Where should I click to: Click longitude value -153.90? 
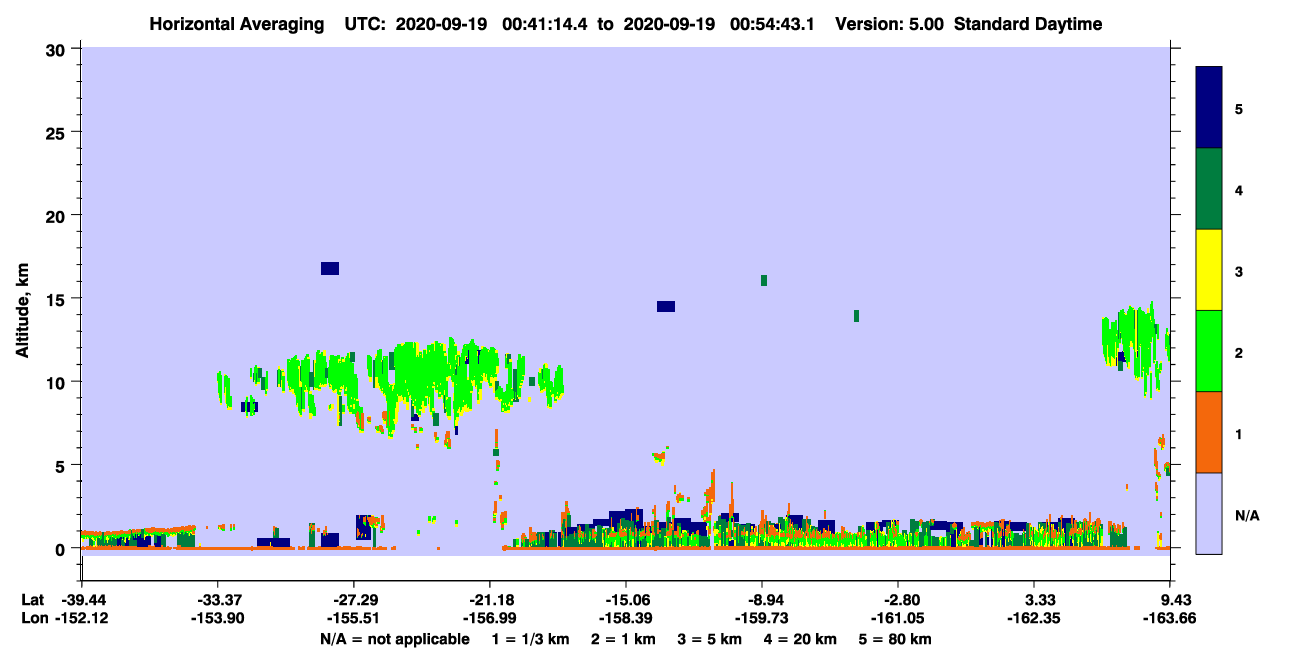point(217,618)
